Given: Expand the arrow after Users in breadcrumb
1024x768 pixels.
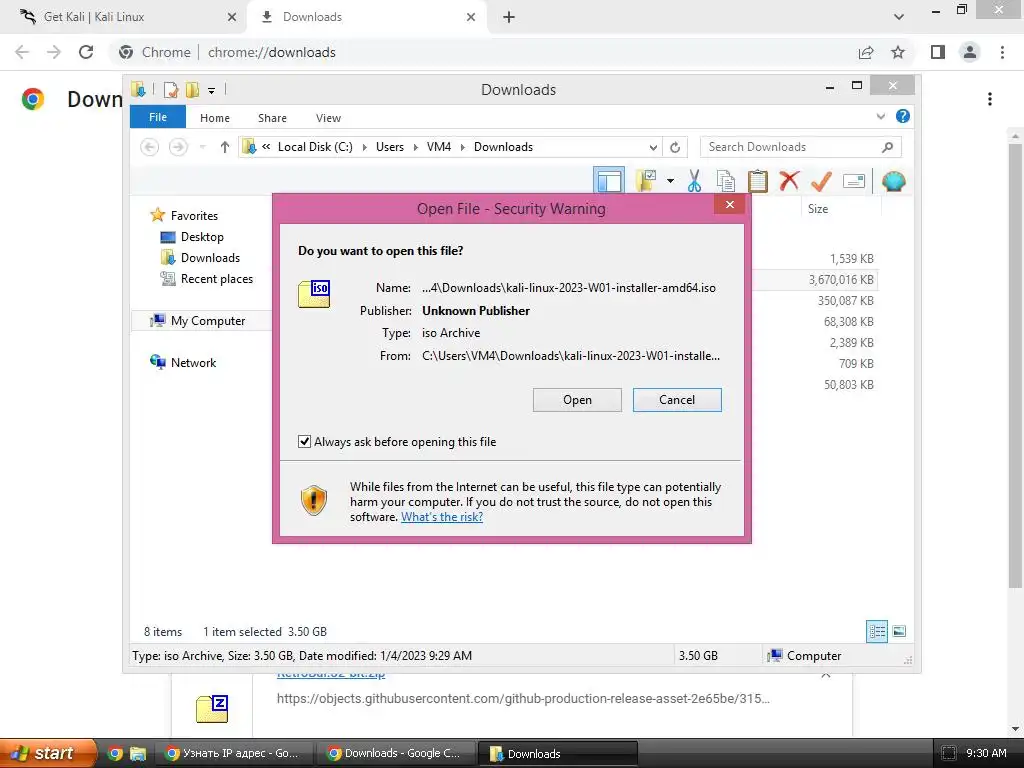Looking at the screenshot, I should pos(415,147).
